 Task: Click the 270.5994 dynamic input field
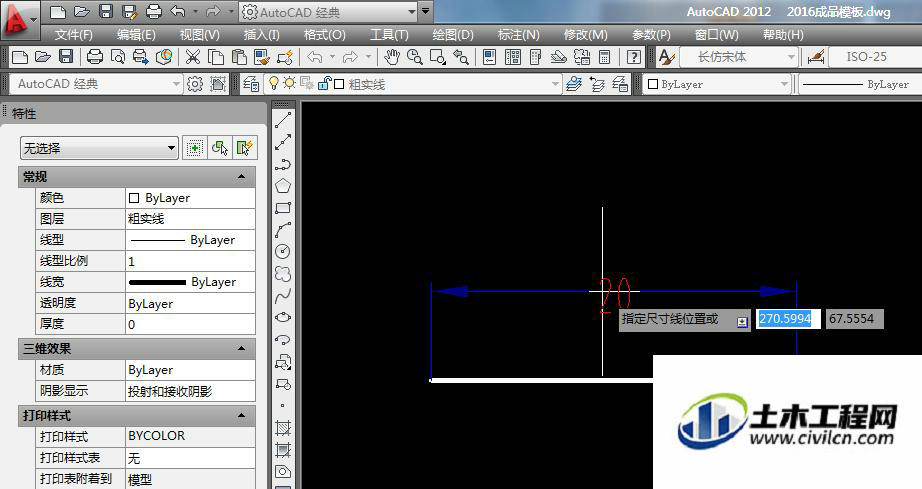(787, 319)
